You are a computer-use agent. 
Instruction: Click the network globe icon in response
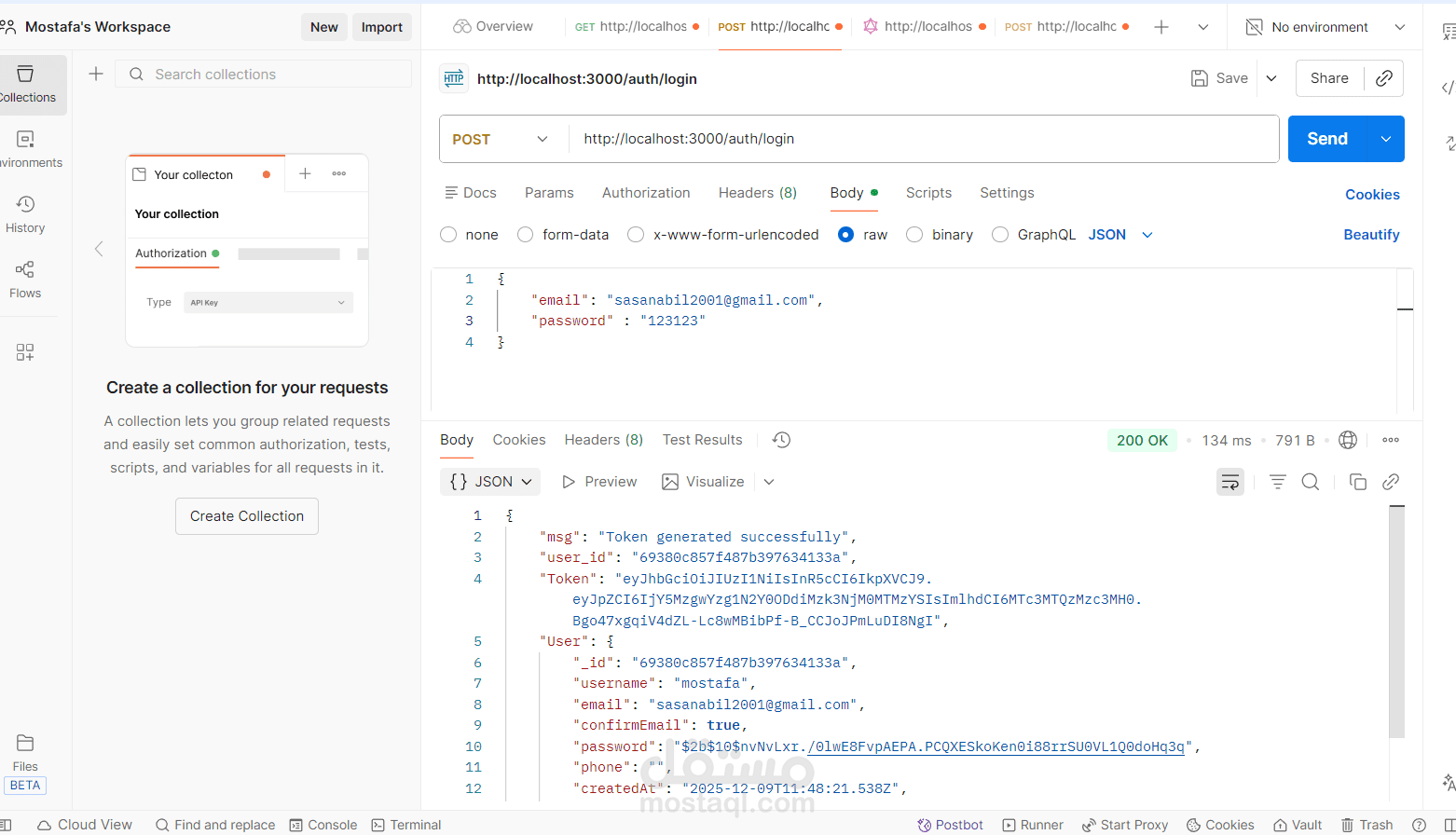(1348, 440)
